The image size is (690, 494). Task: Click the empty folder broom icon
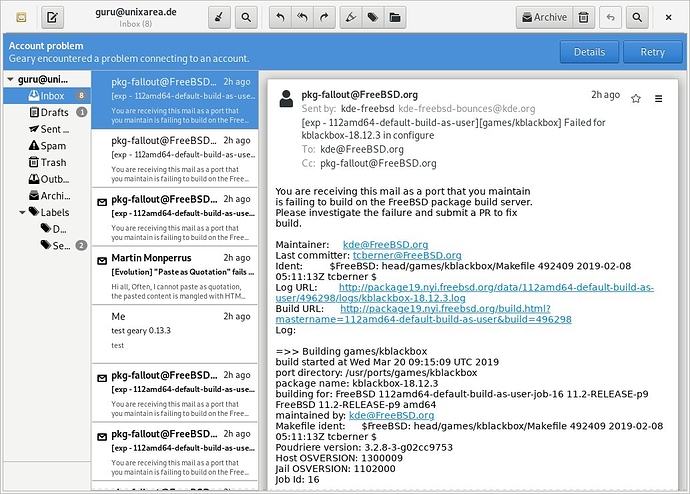(x=219, y=17)
